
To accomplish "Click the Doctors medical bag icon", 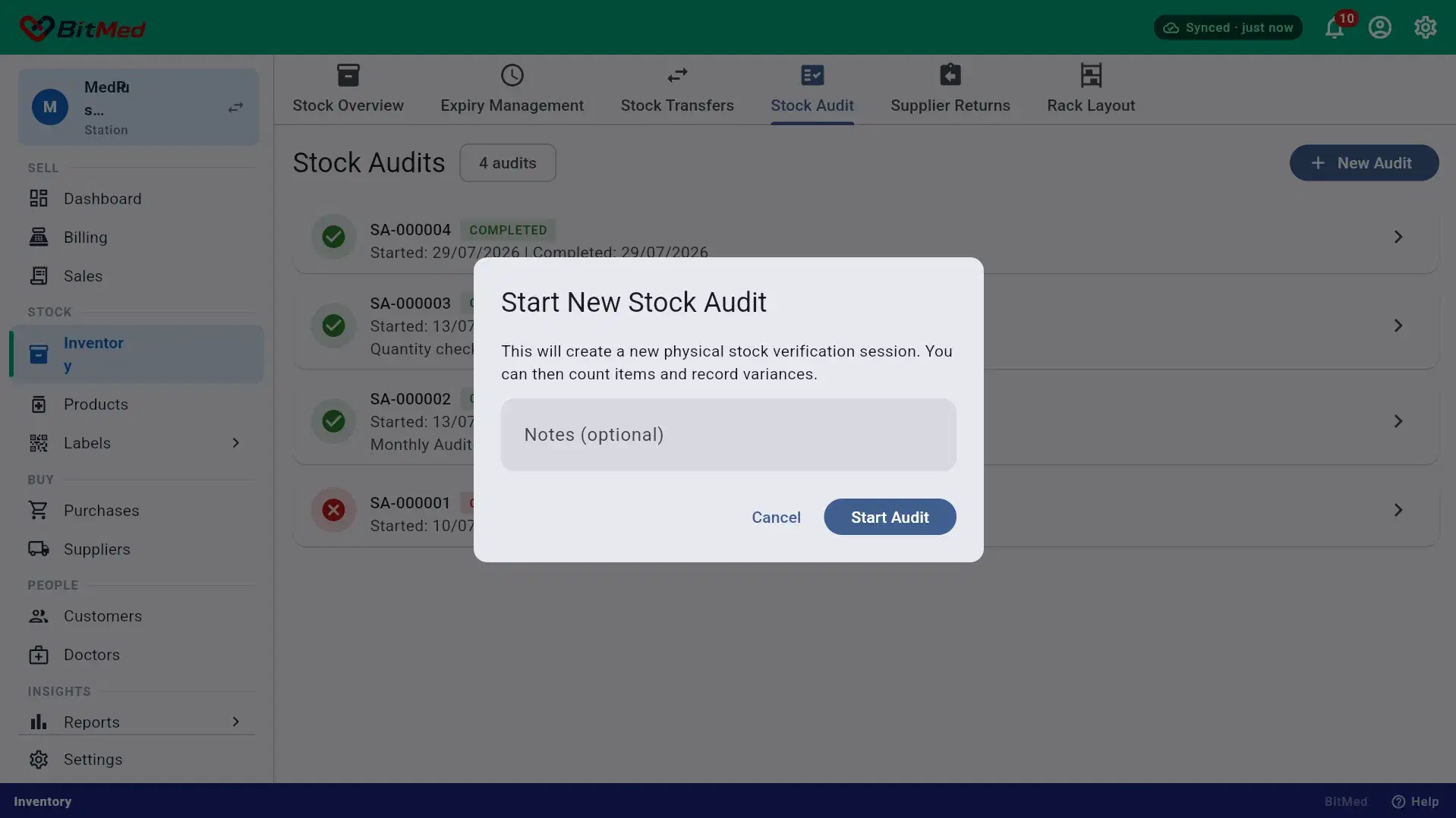I will (39, 655).
